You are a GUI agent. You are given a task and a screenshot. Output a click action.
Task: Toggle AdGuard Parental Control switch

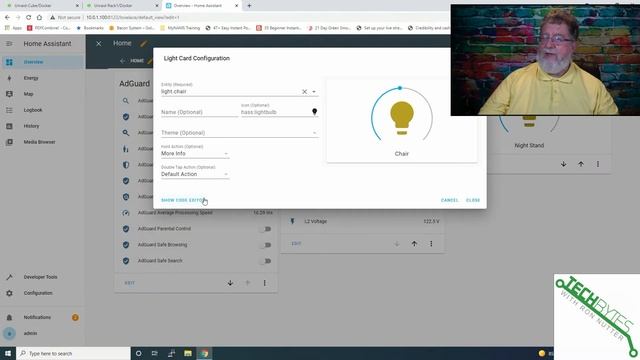click(x=266, y=229)
